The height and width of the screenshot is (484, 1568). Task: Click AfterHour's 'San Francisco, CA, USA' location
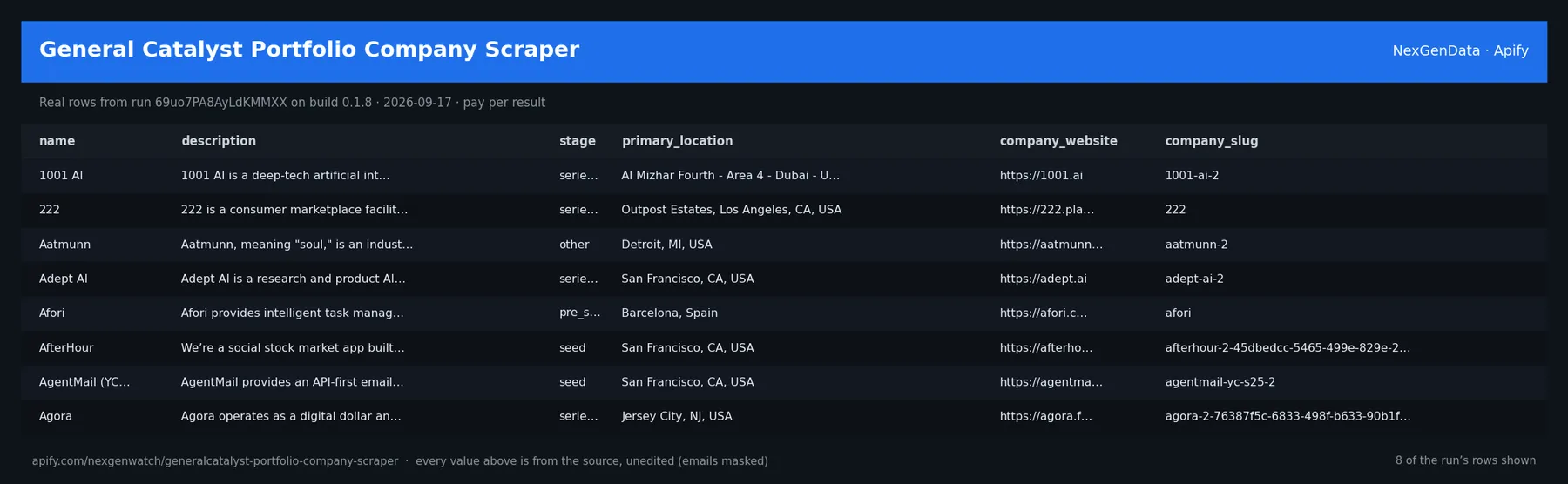point(688,347)
